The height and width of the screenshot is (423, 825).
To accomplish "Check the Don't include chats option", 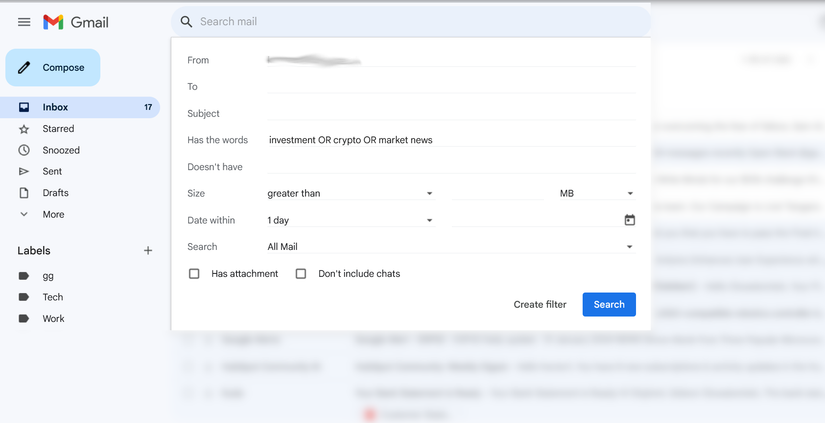I will point(301,274).
